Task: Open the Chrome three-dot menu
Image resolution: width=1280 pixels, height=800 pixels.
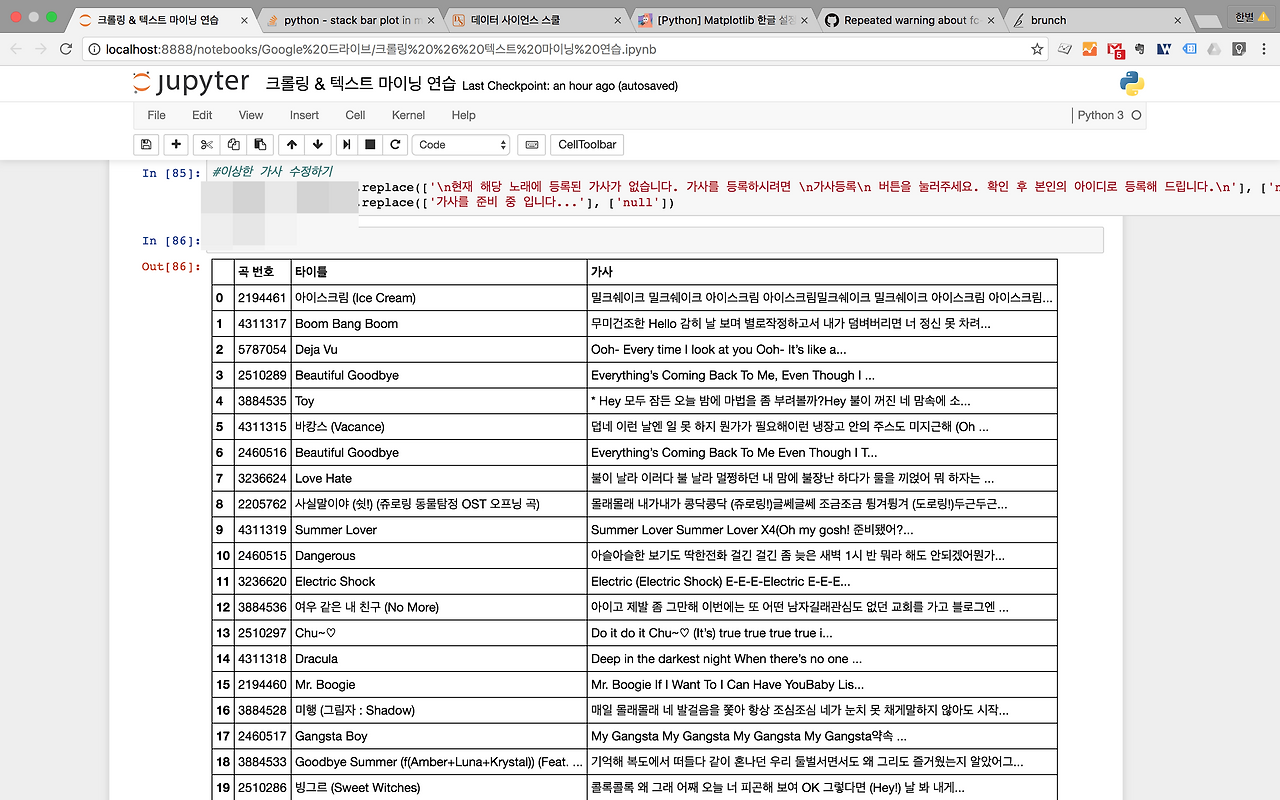Action: click(x=1264, y=48)
